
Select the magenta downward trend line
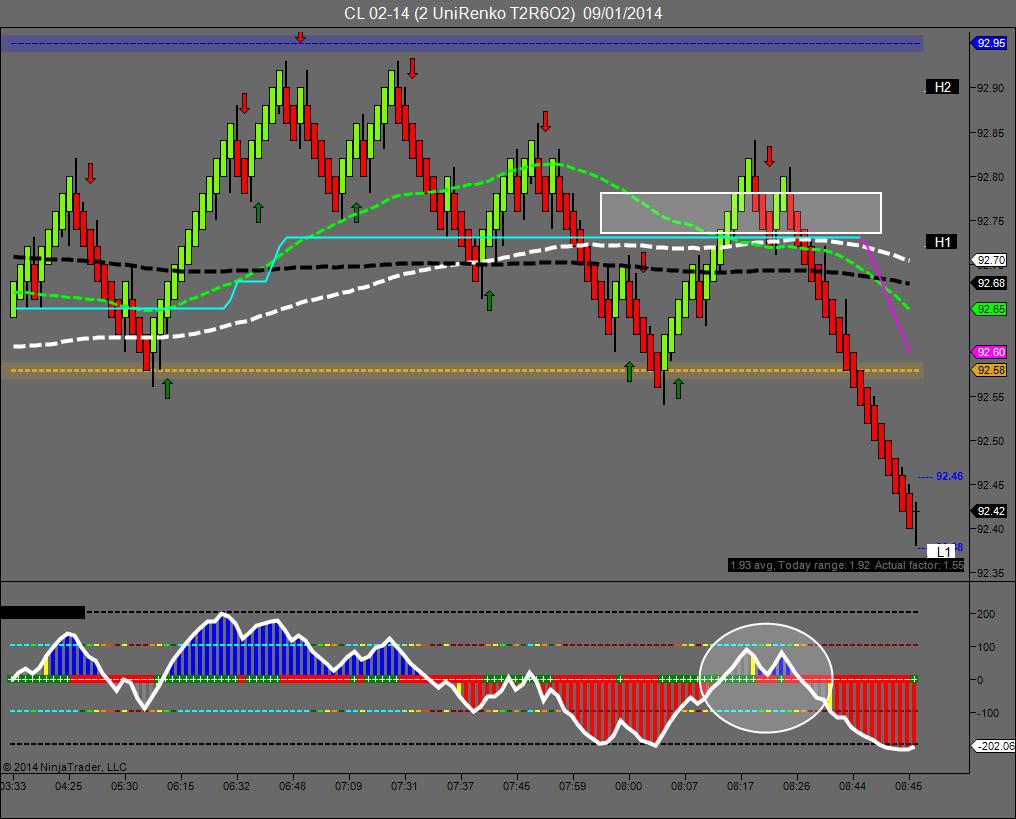[886, 293]
